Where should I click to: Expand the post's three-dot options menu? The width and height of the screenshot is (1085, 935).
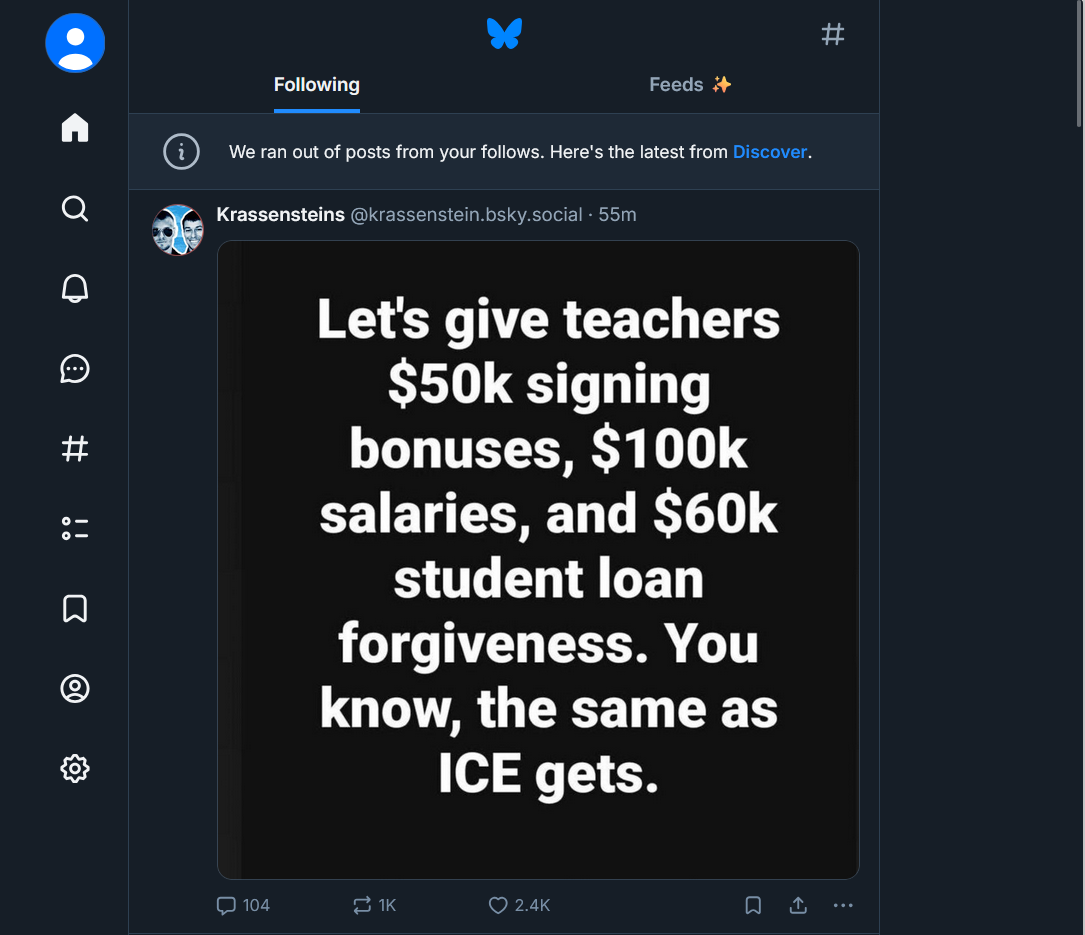coord(843,905)
